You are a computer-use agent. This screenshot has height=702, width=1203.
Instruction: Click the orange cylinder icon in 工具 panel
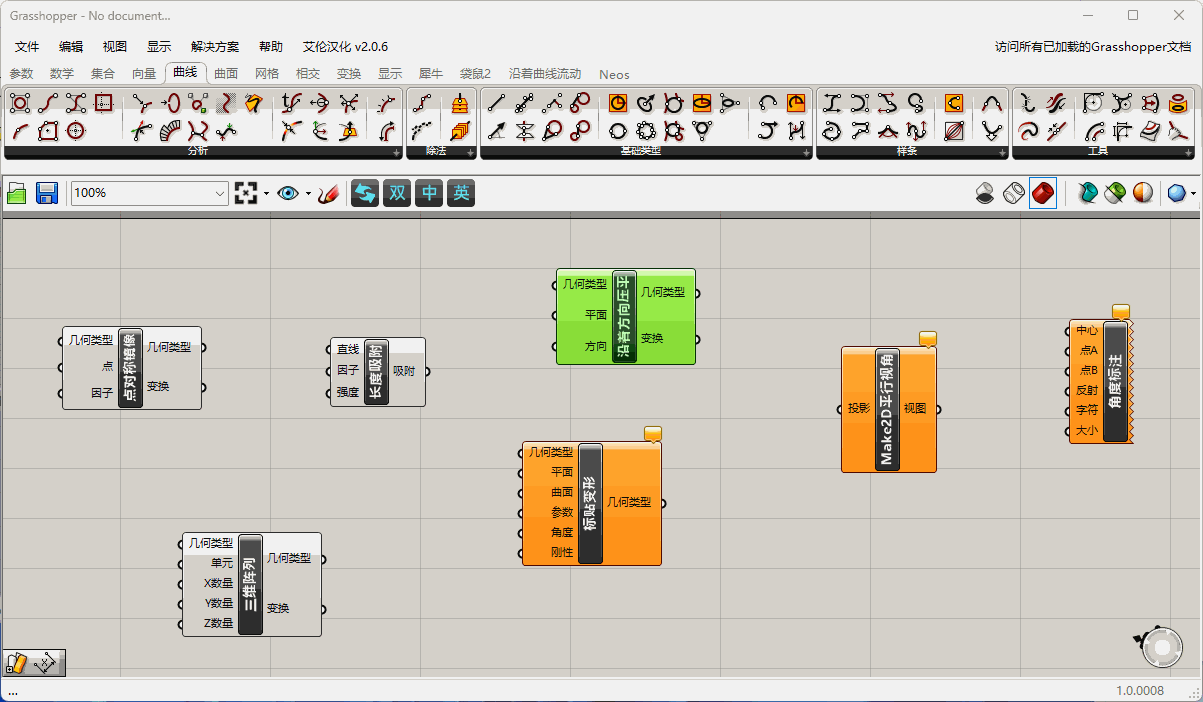pyautogui.click(x=1177, y=103)
